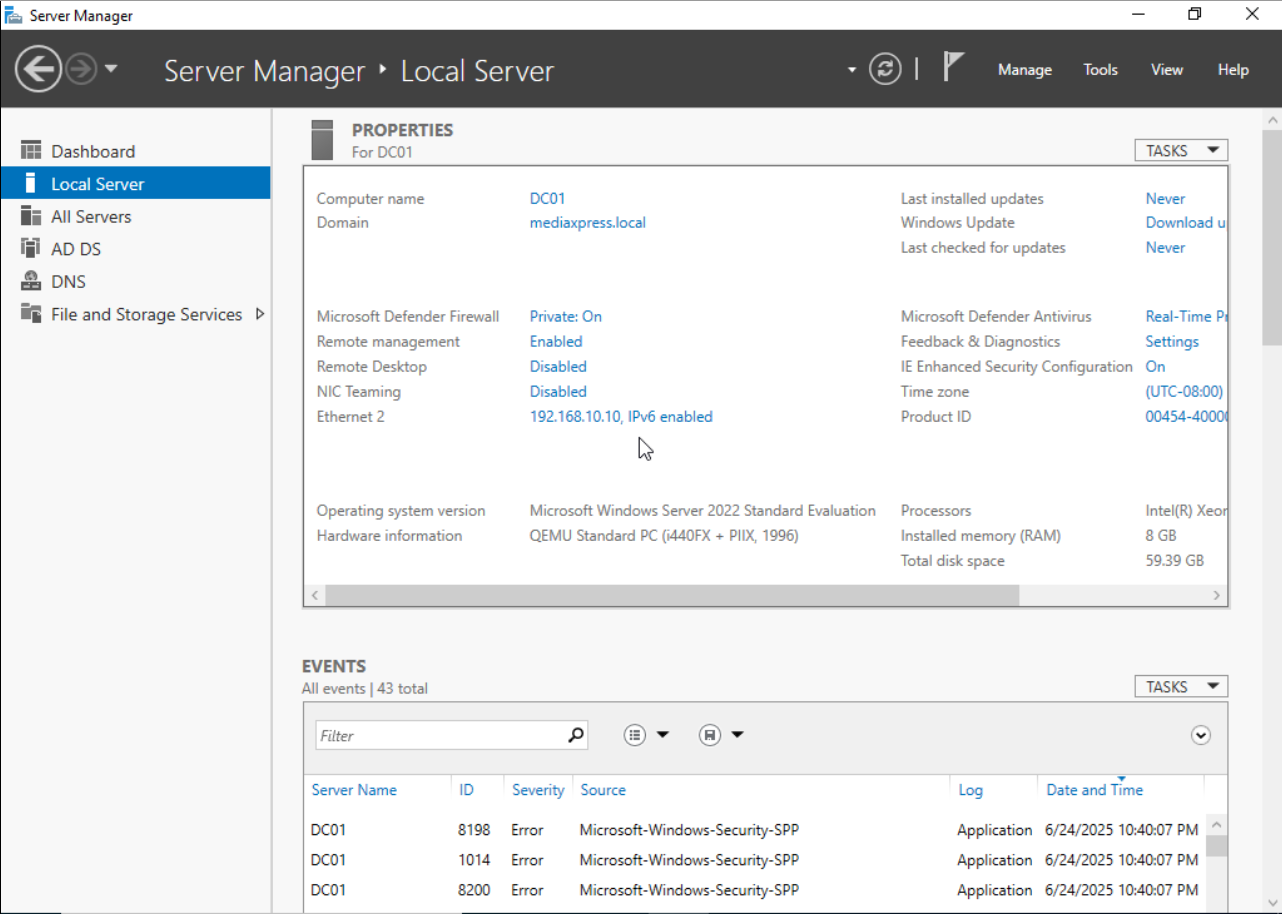The height and width of the screenshot is (914, 1282).
Task: Open the View menu
Action: [1167, 70]
